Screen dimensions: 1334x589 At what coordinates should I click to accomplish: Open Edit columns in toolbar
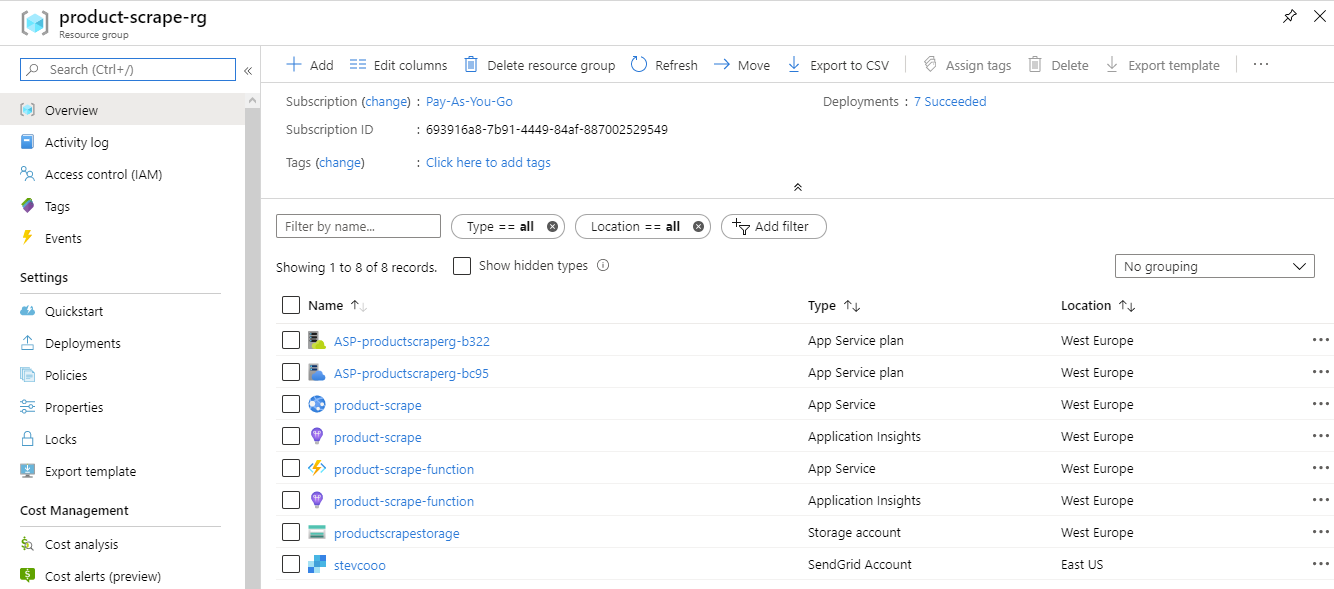[398, 65]
